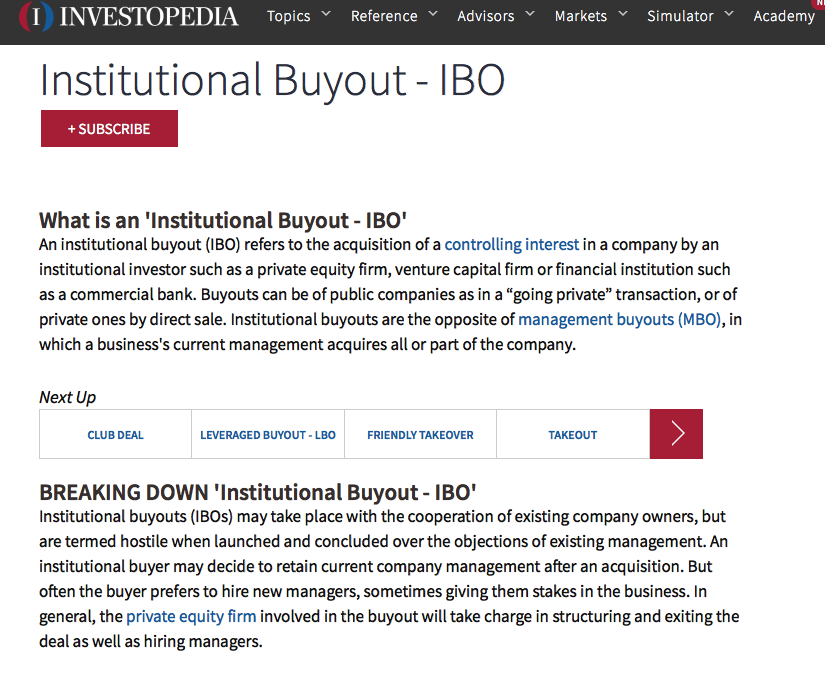Open the Markets dropdown chevron

pos(623,14)
